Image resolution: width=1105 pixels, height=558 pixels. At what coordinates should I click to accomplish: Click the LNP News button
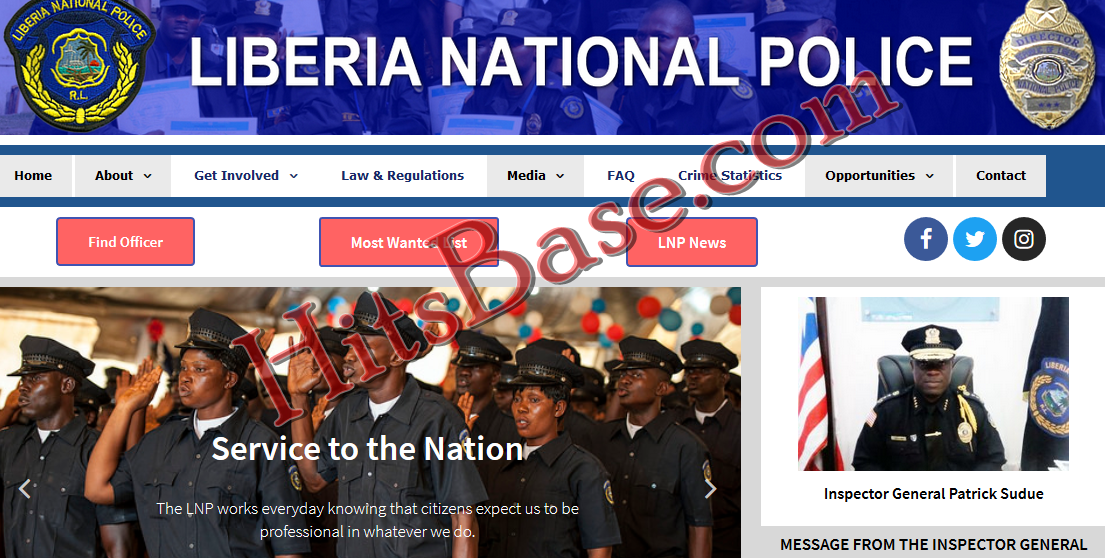click(x=692, y=242)
